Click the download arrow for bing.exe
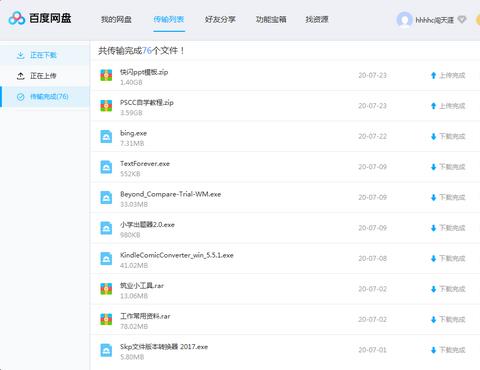Screen dimensions: 480x370 pyautogui.click(x=433, y=136)
